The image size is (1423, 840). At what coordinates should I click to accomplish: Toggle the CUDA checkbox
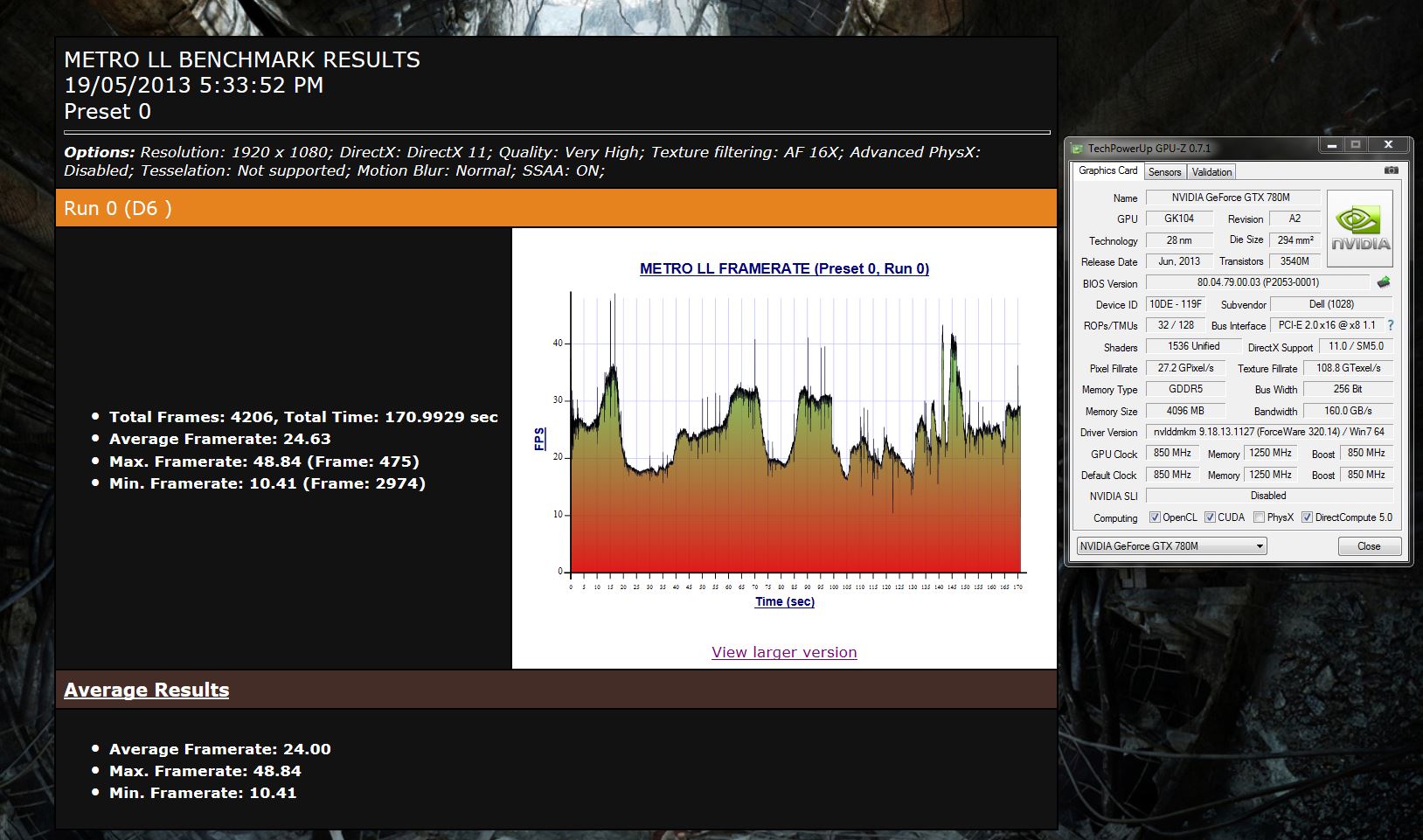[1210, 517]
